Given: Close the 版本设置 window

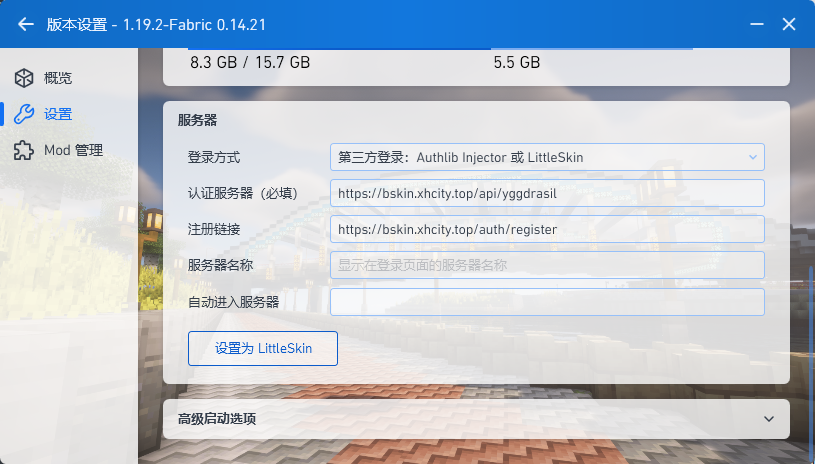Looking at the screenshot, I should 788,24.
